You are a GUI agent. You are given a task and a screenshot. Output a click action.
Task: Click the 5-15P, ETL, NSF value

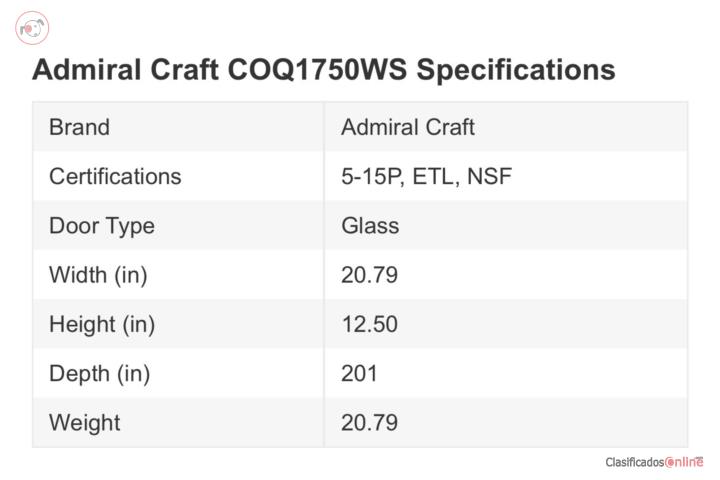click(x=426, y=176)
